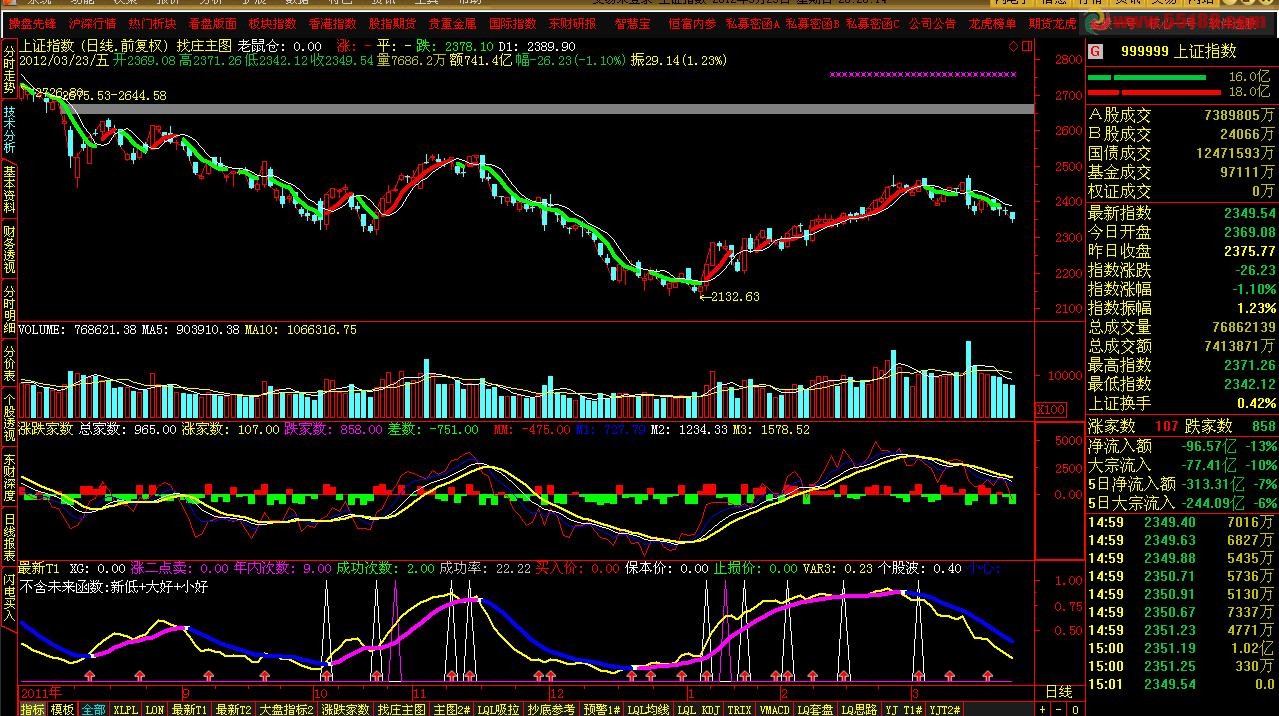The height and width of the screenshot is (716, 1279).
Task: Click the 总成交量 value 76862139
Action: pos(1242,327)
